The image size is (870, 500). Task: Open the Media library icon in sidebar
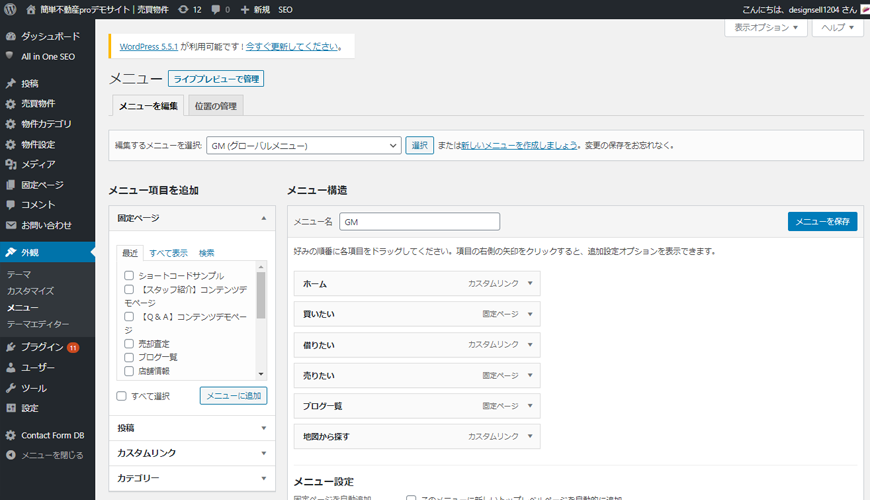pyautogui.click(x=11, y=164)
